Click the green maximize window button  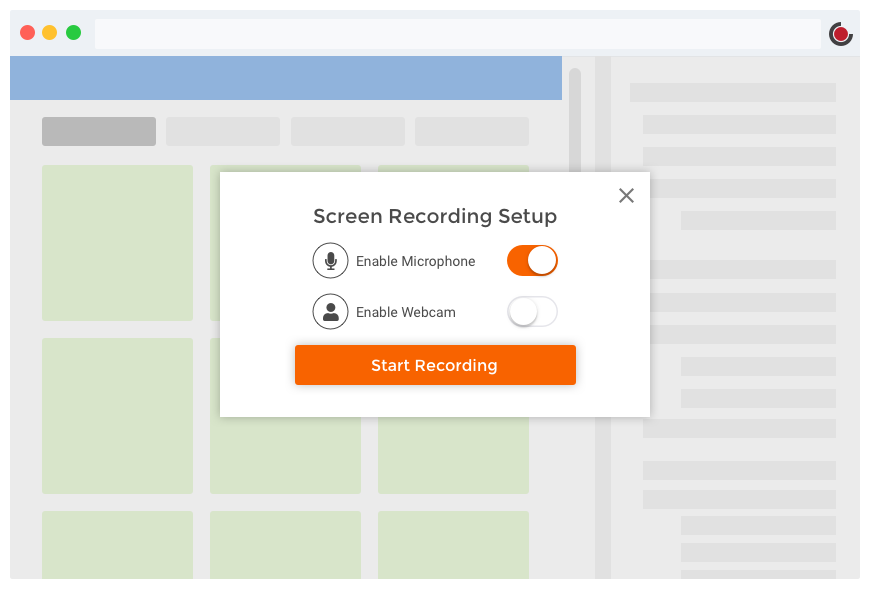click(73, 33)
